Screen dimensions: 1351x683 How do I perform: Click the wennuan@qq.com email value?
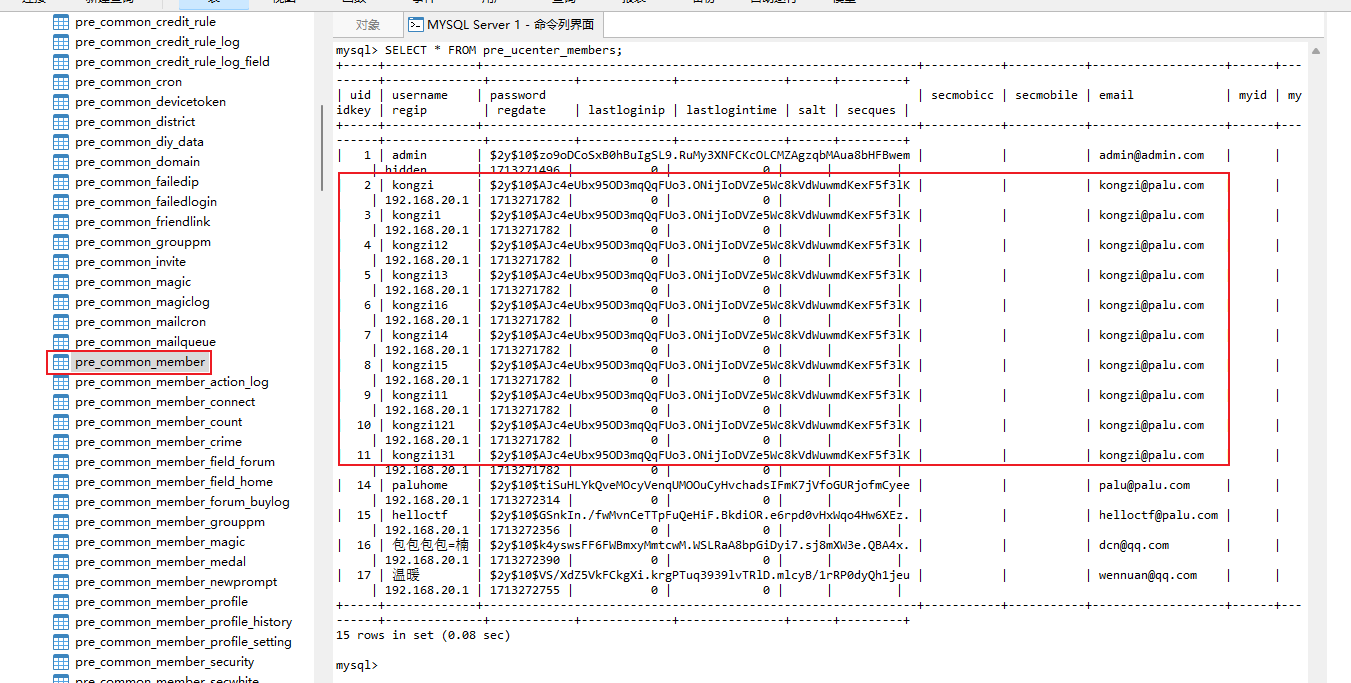1148,575
